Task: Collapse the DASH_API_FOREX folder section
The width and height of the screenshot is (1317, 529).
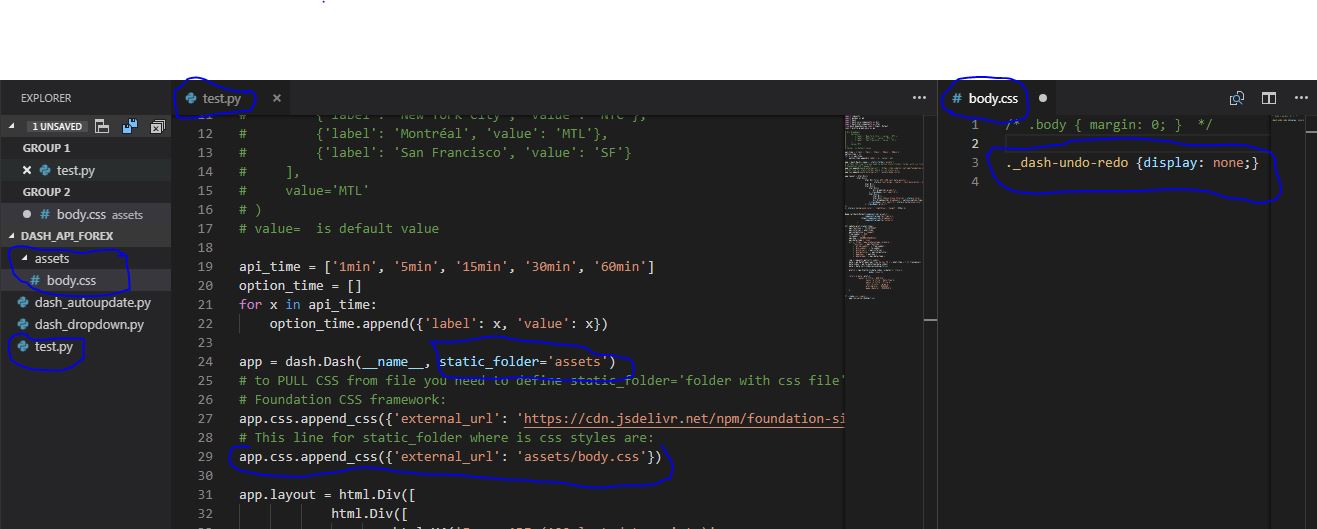Action: [x=12, y=236]
